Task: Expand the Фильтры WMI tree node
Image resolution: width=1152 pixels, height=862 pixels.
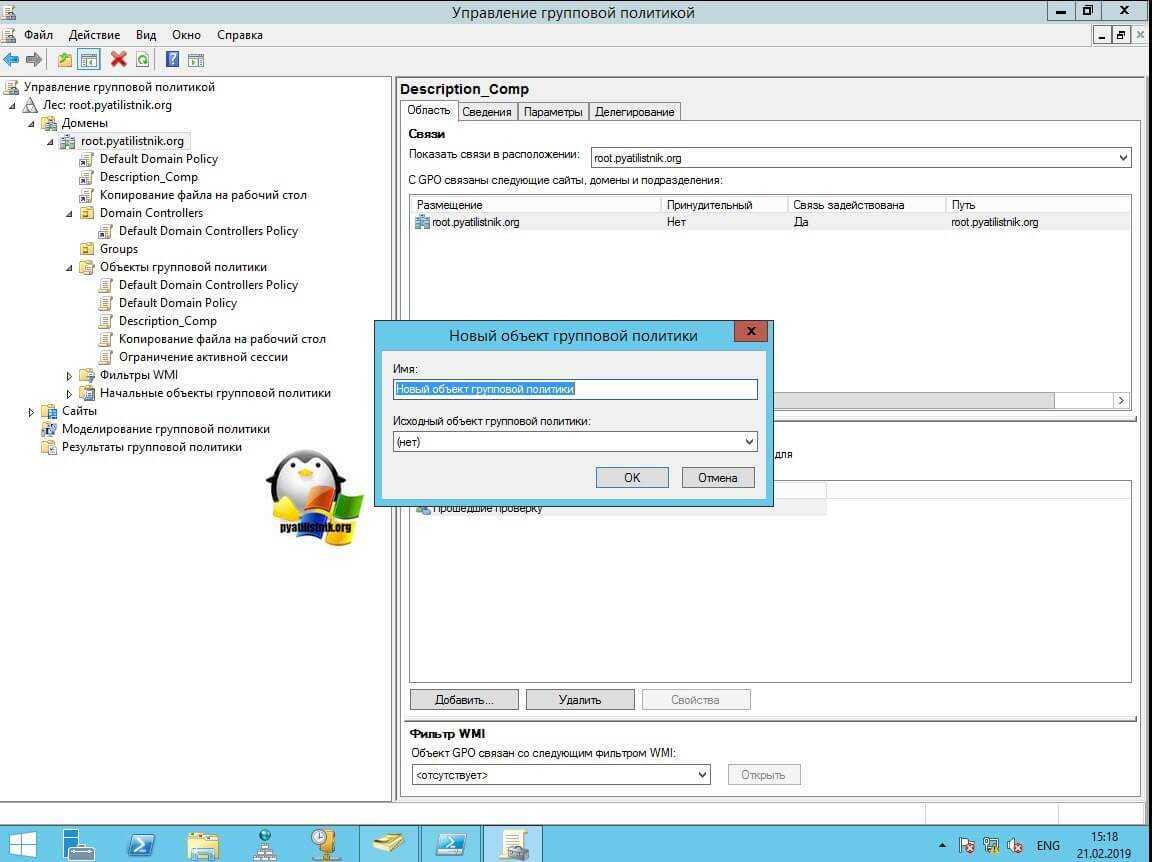Action: point(69,376)
